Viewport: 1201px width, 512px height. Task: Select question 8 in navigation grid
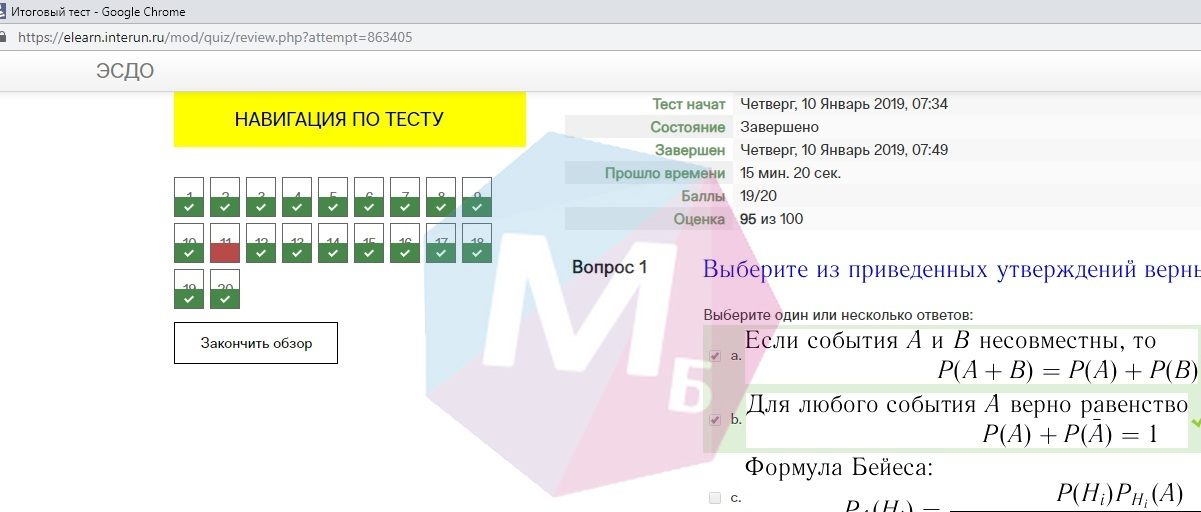click(x=441, y=197)
